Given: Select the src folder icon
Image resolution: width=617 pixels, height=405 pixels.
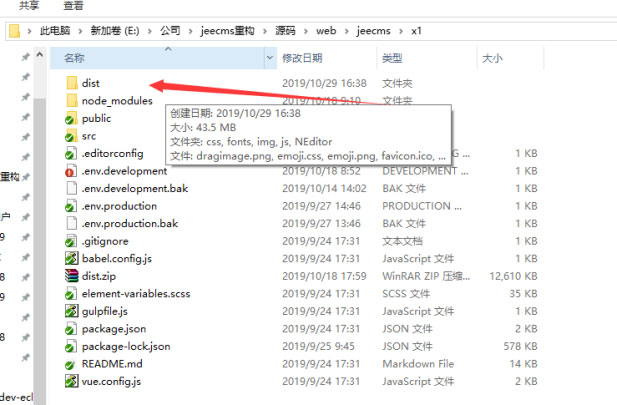Looking at the screenshot, I should point(70,136).
